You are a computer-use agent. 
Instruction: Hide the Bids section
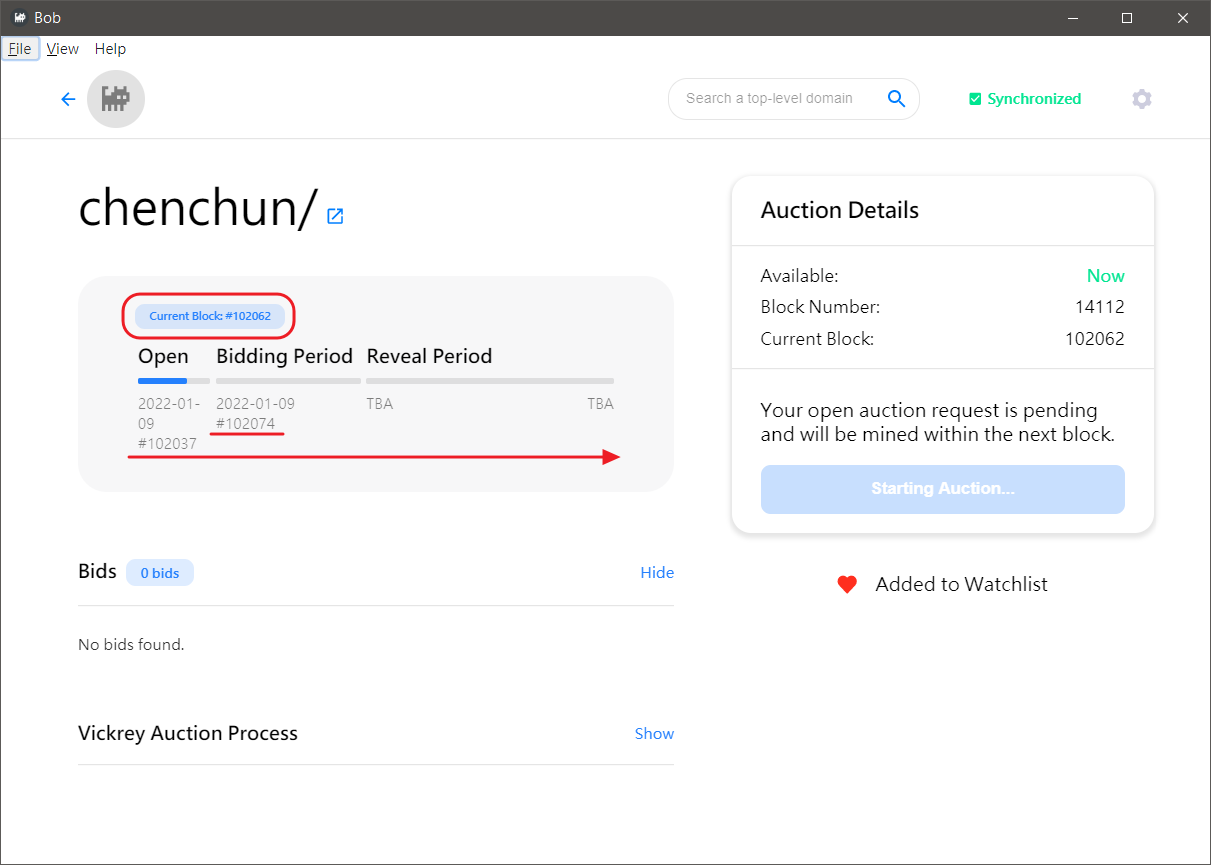coord(657,573)
